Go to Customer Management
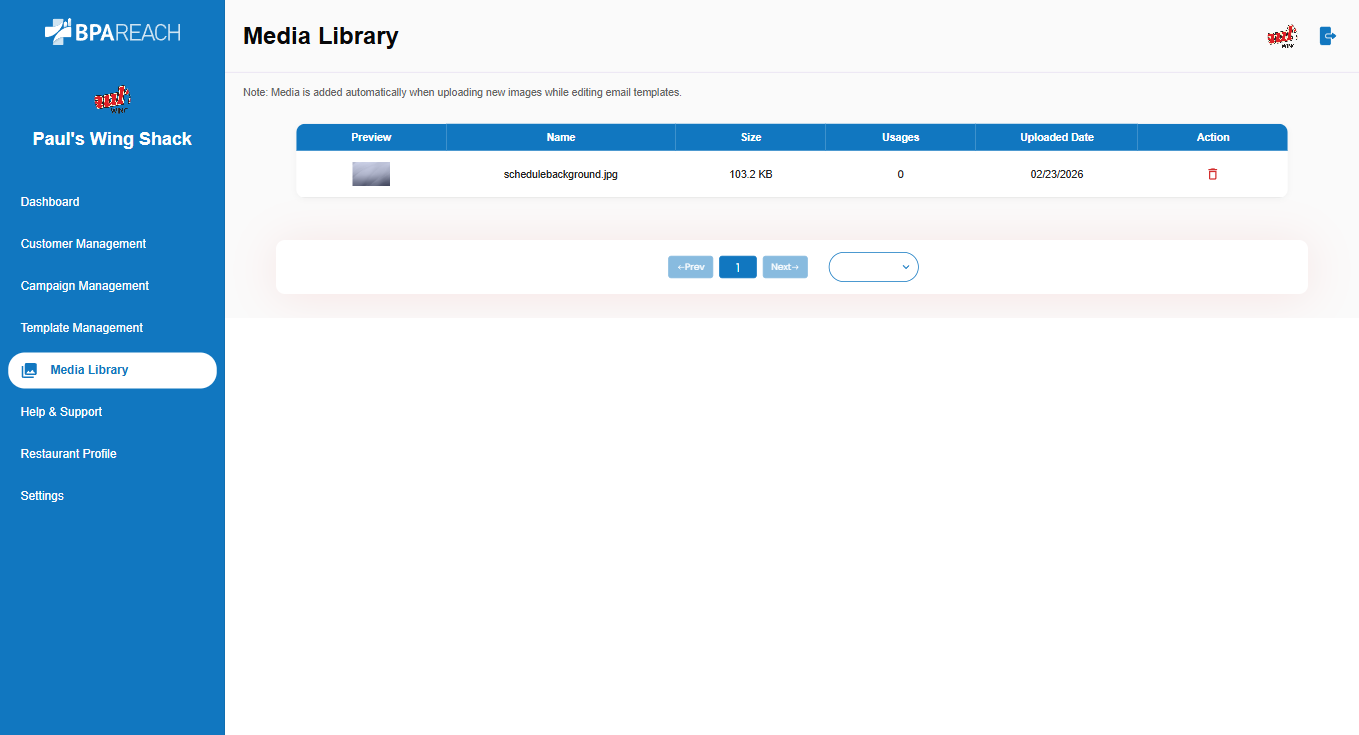This screenshot has width=1359, height=735. point(83,244)
